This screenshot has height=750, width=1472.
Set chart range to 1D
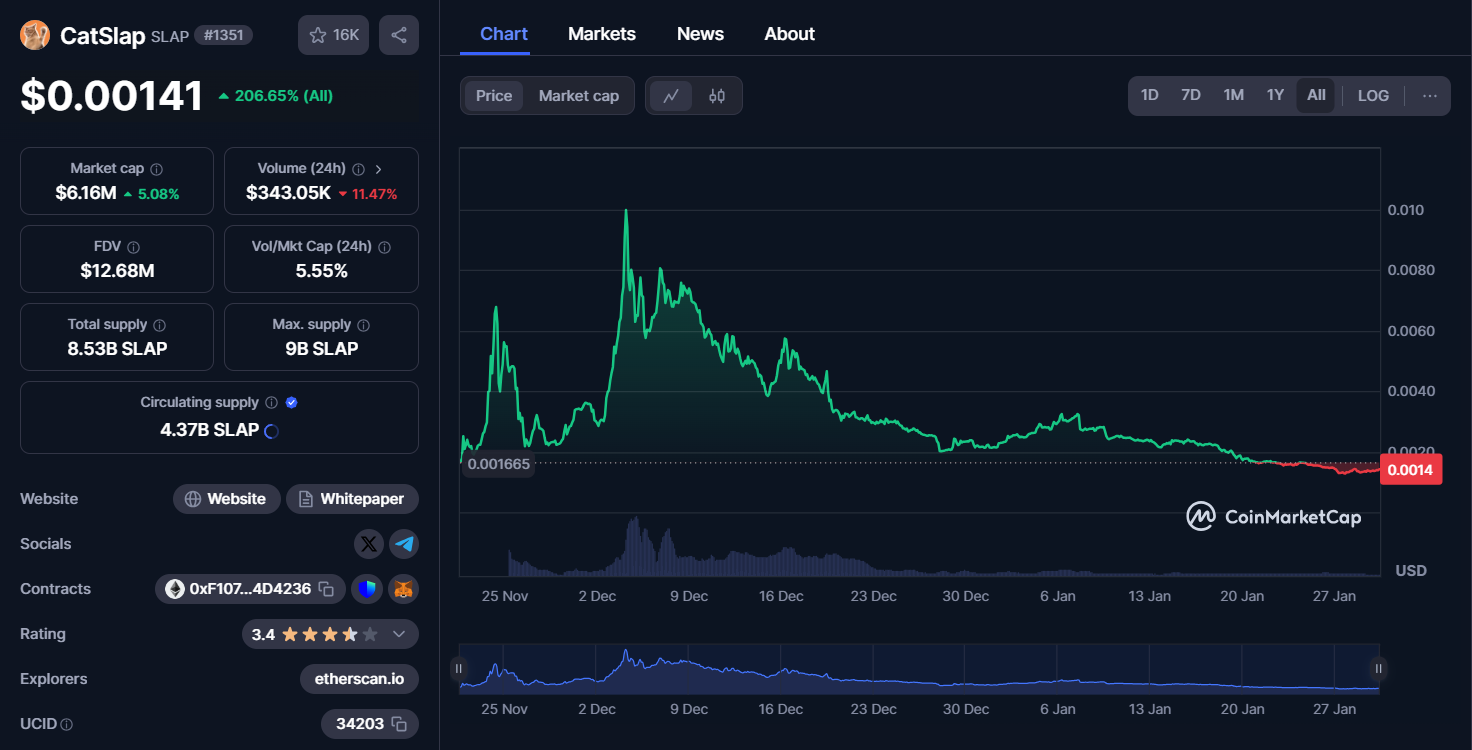[x=1150, y=95]
